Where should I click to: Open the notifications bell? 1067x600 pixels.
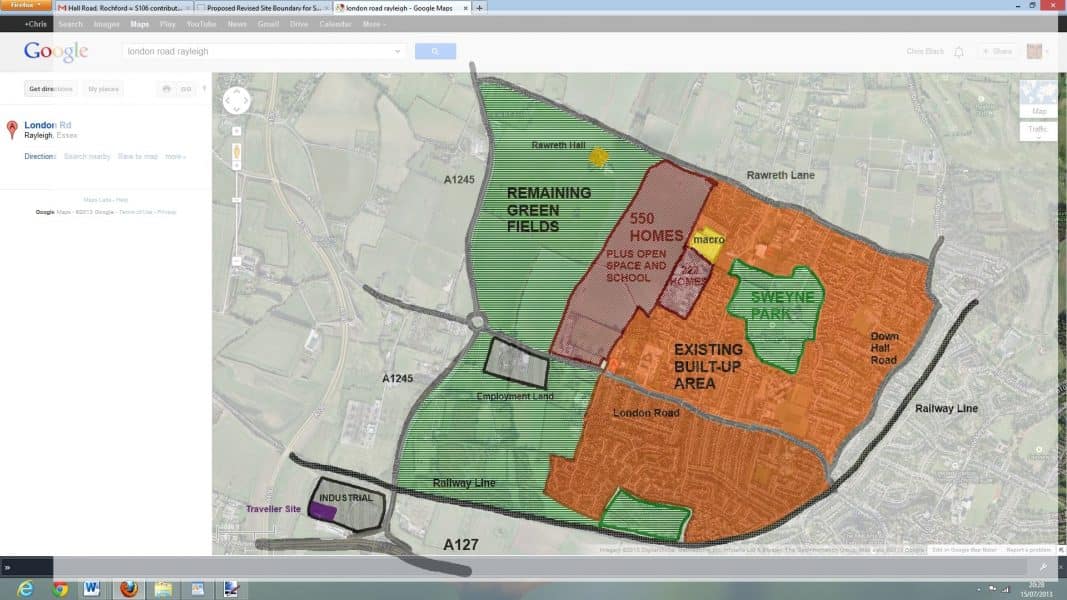pyautogui.click(x=958, y=52)
